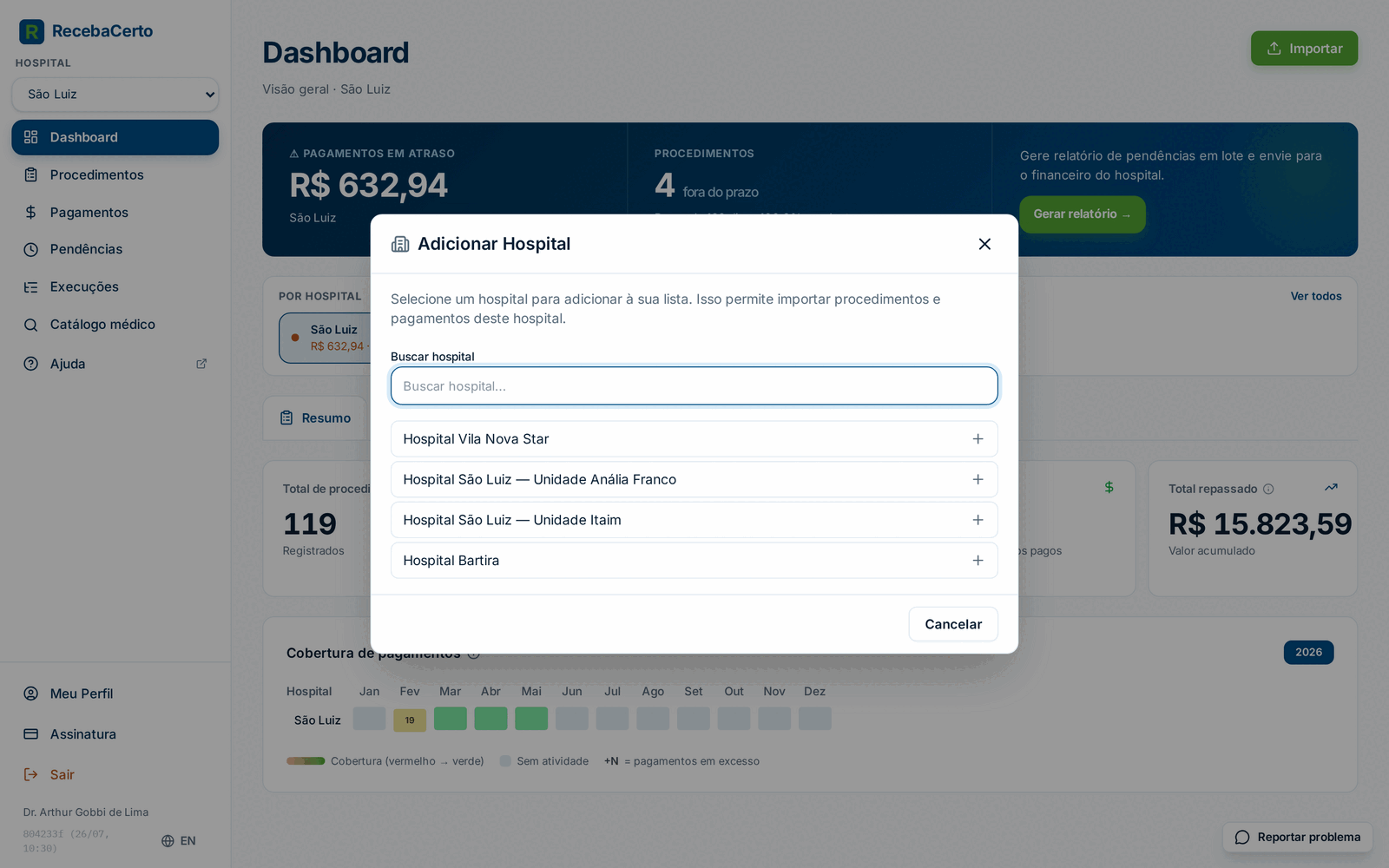Add Hospital Vila Nova Star plus icon
Viewport: 1389px width, 868px height.
(978, 439)
